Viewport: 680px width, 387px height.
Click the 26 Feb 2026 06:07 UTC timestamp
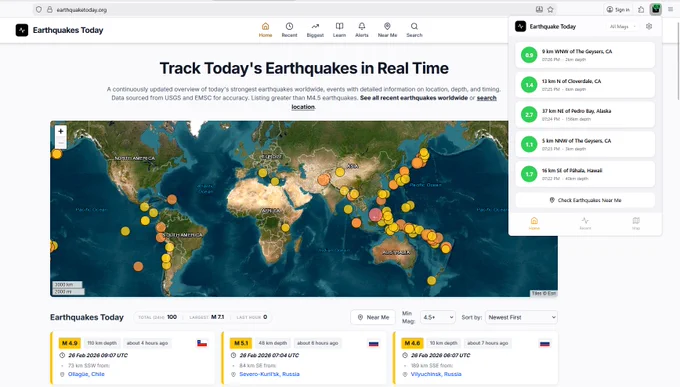(x=441, y=355)
